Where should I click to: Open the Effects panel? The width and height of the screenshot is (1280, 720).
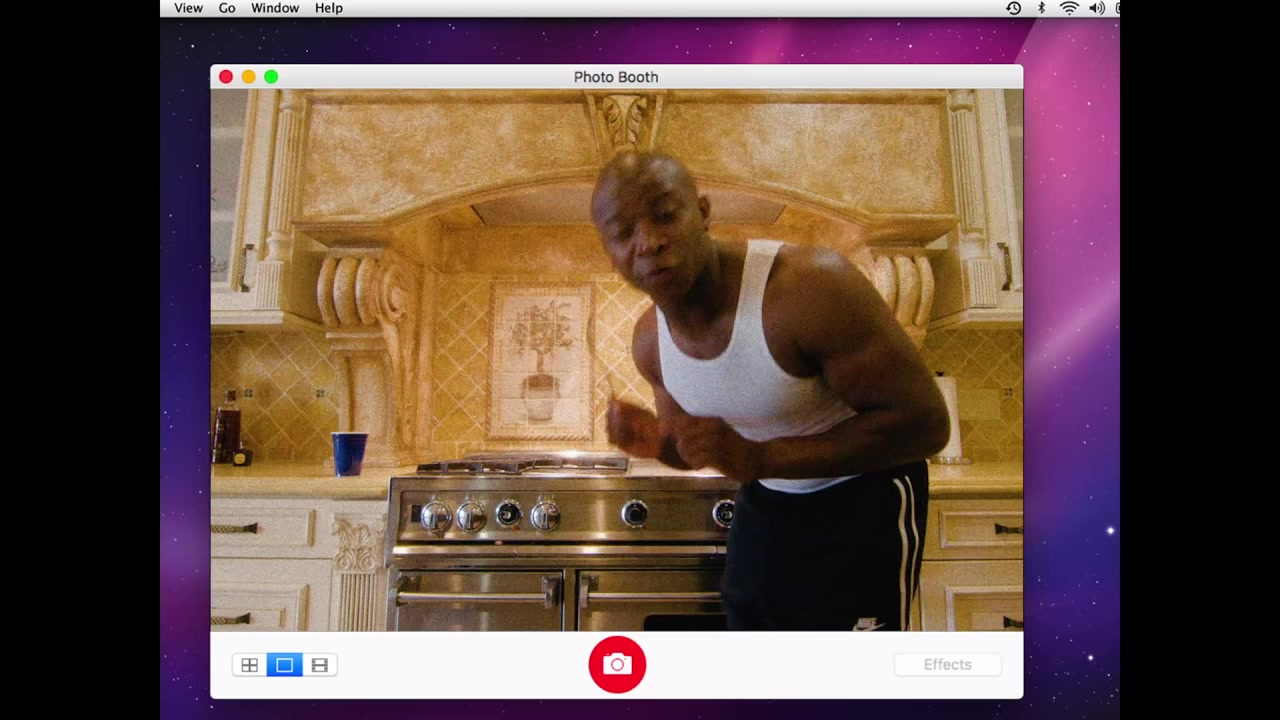pyautogui.click(x=947, y=665)
